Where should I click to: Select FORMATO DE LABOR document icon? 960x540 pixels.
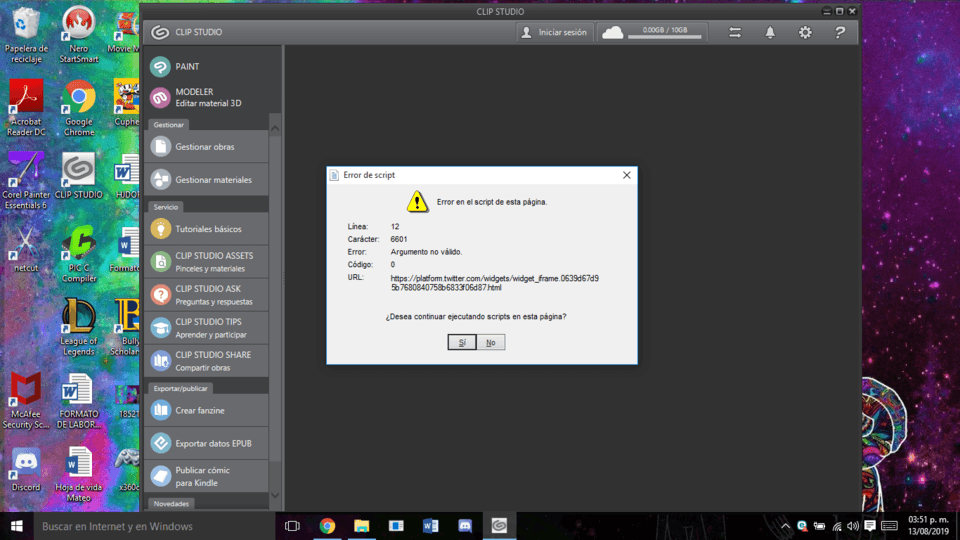tap(78, 400)
